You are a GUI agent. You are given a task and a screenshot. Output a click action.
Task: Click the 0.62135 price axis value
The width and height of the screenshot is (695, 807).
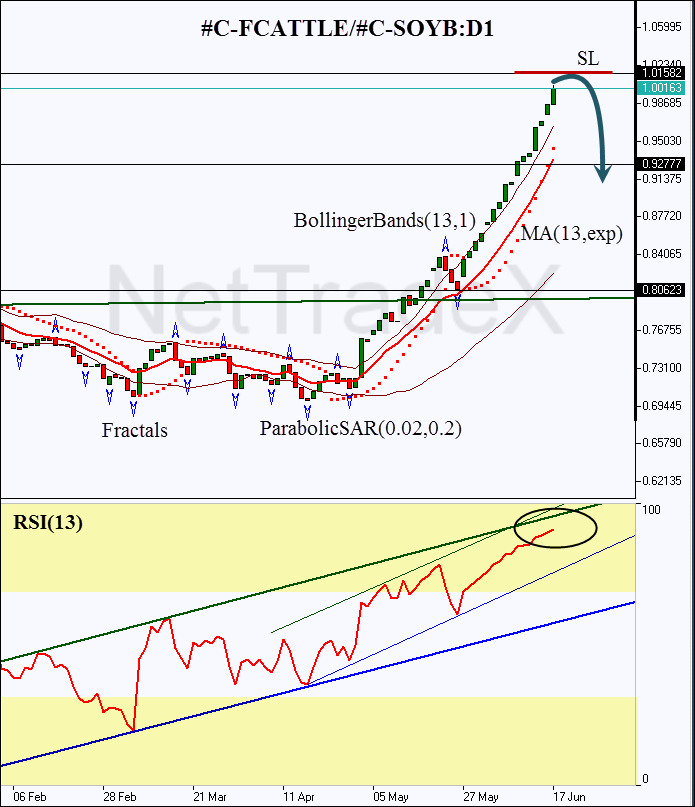(x=662, y=481)
